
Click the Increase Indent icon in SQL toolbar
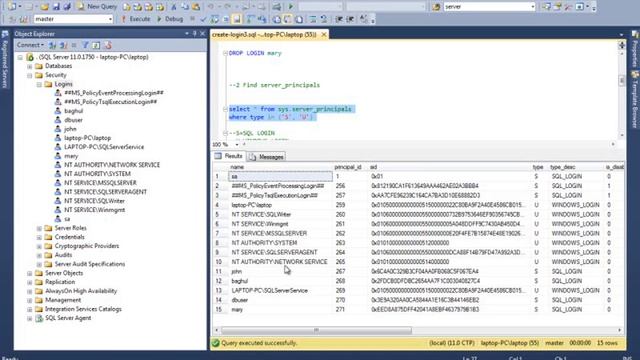click(350, 19)
